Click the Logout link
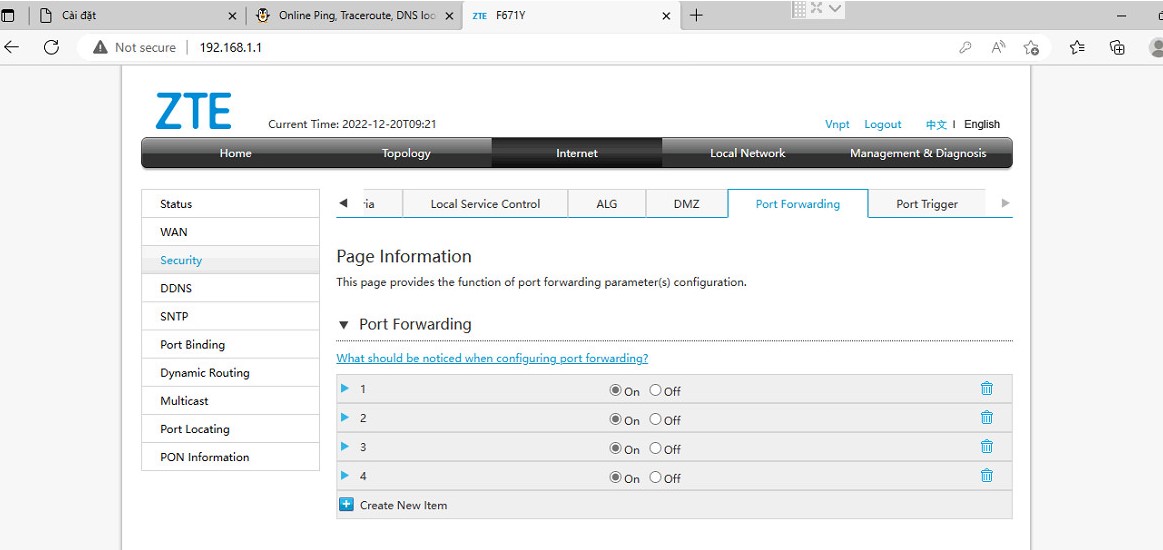Screen dimensions: 1163x550 tap(882, 124)
